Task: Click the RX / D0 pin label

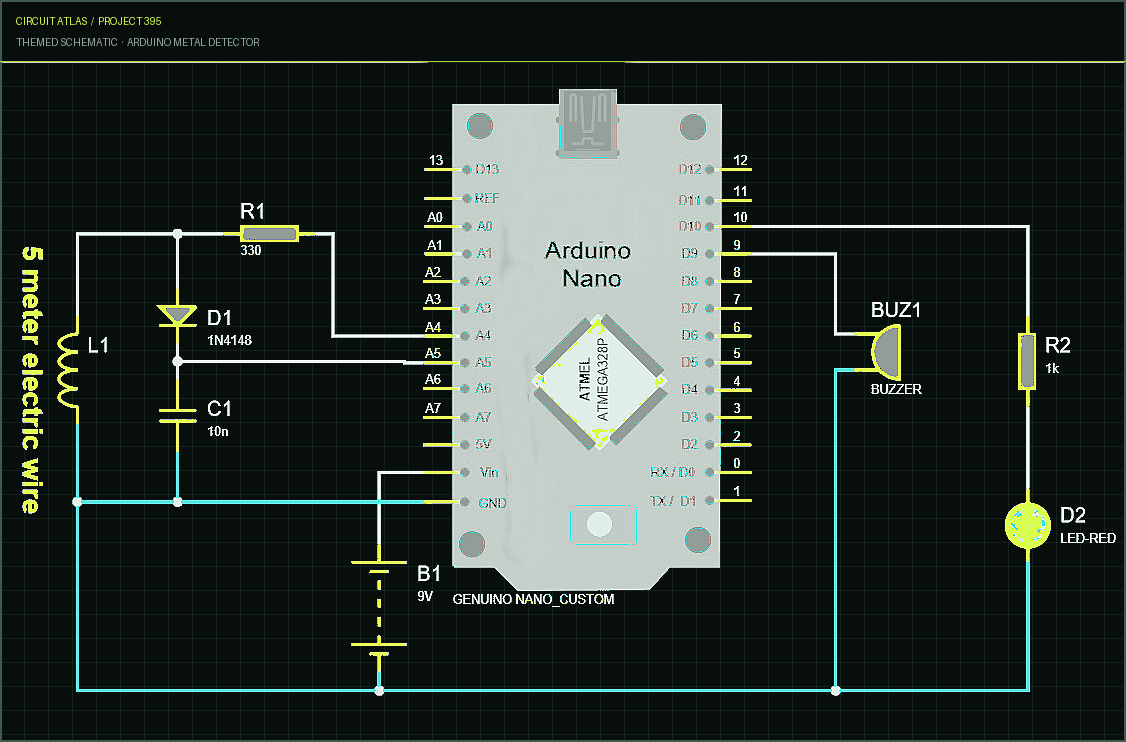Action: point(672,472)
